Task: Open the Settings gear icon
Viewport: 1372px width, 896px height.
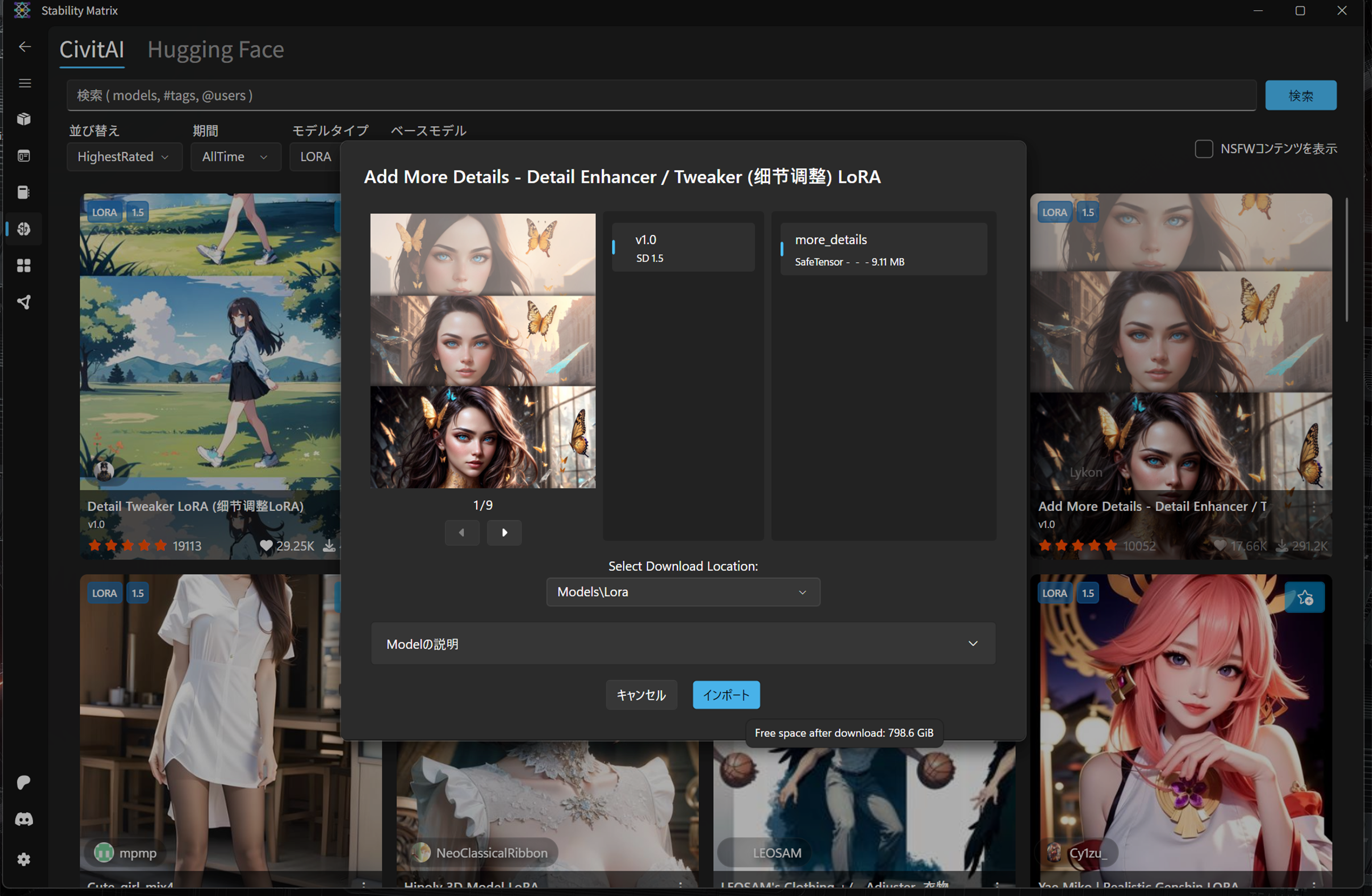Action: (x=23, y=859)
